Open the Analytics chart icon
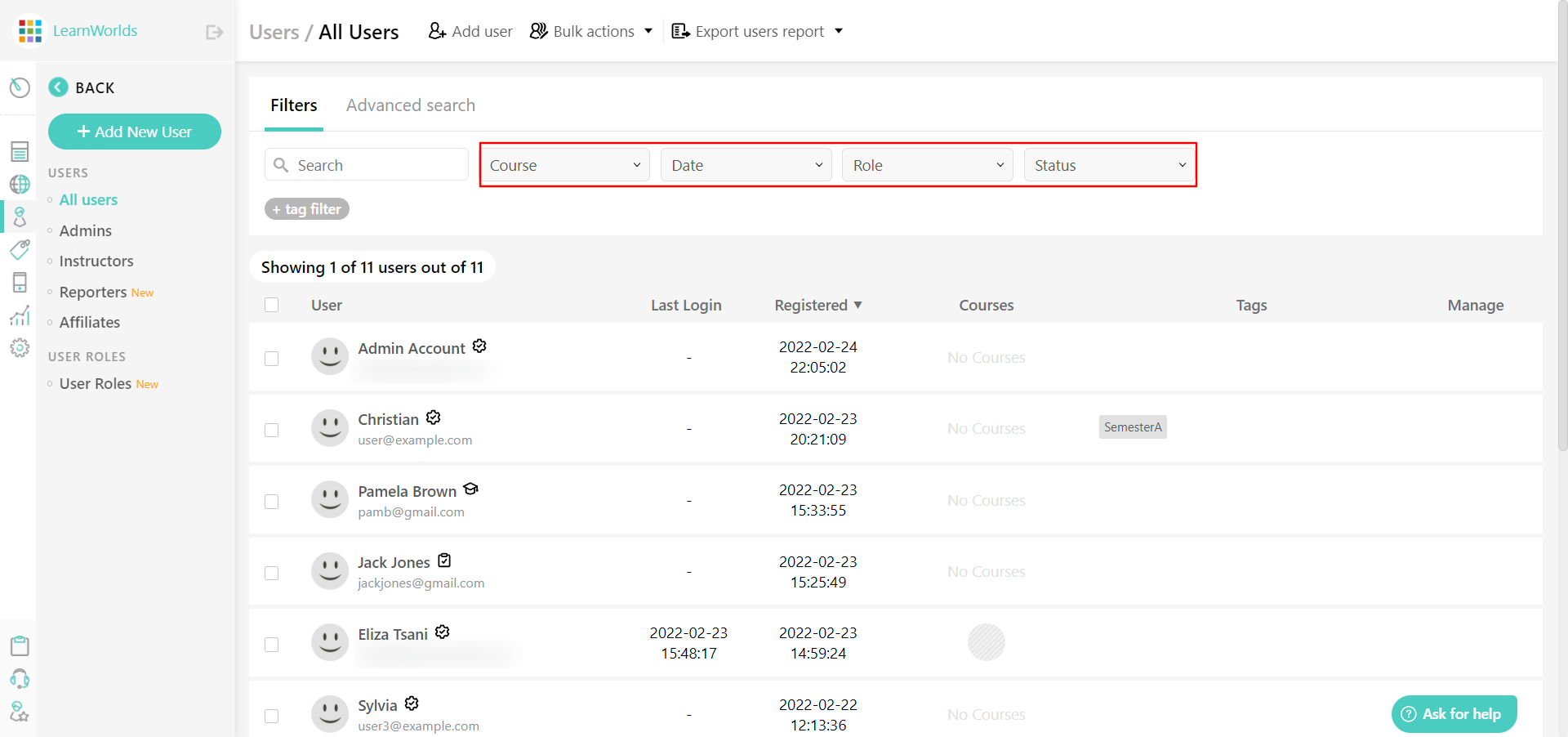The image size is (1568, 737). click(x=20, y=315)
